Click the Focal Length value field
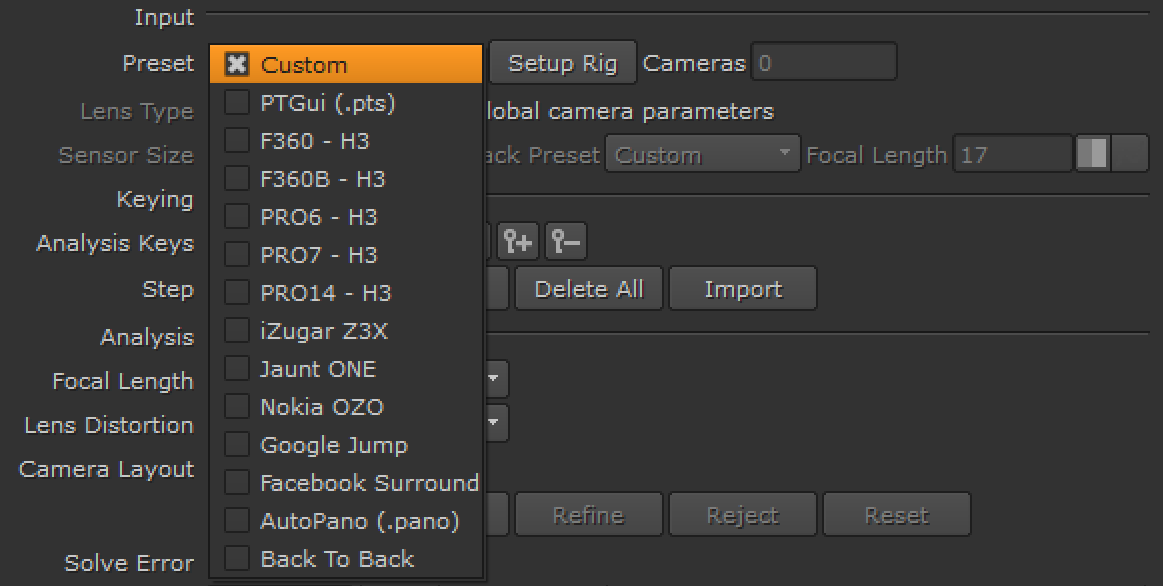This screenshot has width=1163, height=586. pyautogui.click(x=1013, y=154)
